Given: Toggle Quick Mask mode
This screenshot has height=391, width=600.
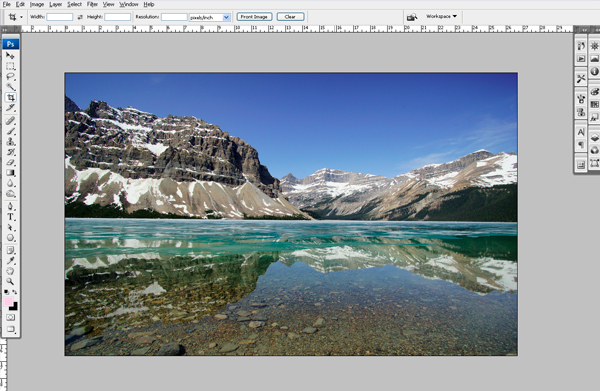Looking at the screenshot, I should [10, 318].
